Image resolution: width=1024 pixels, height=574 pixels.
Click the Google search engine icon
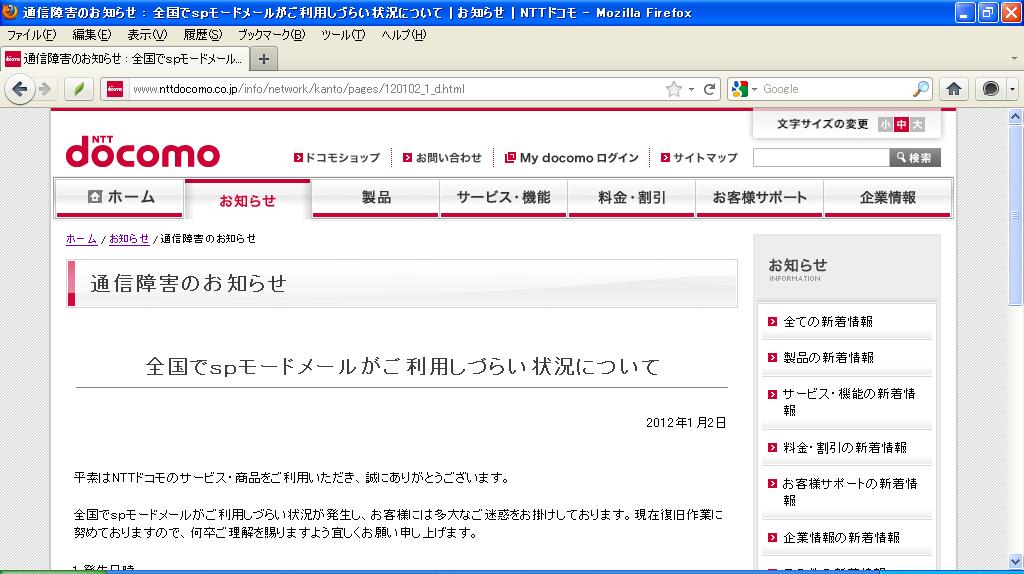coord(740,89)
